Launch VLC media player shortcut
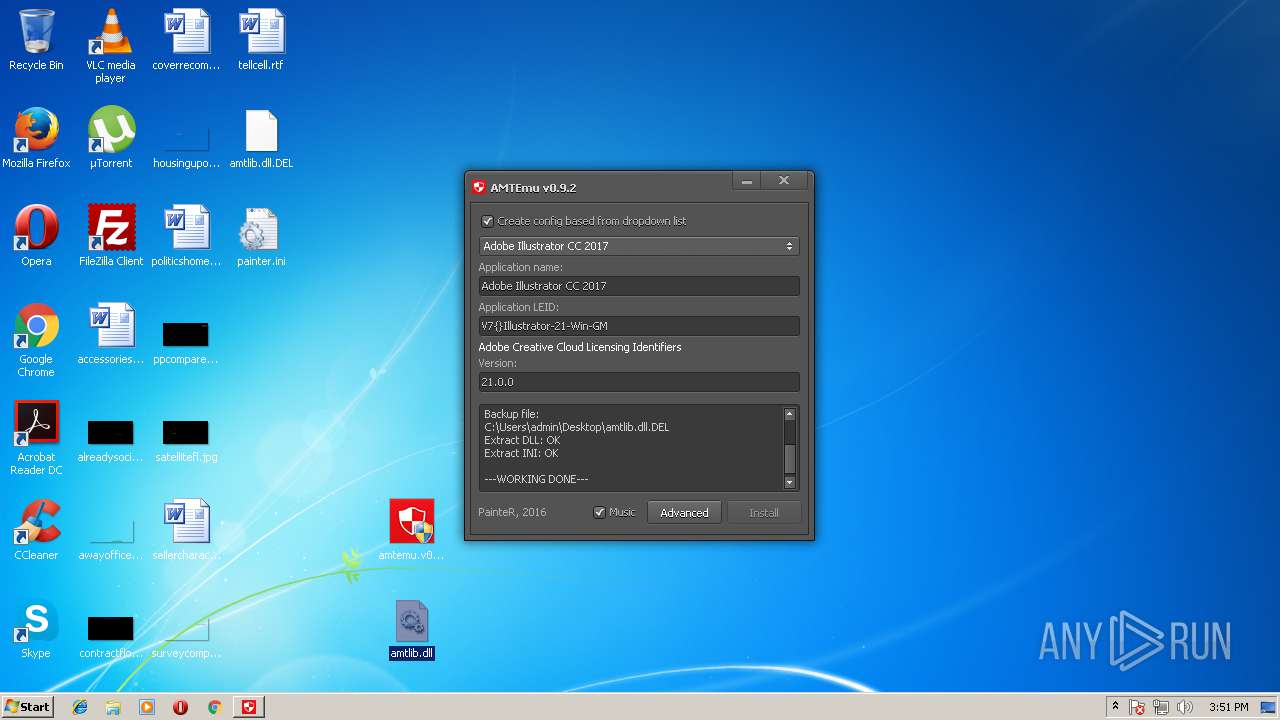1280x720 pixels. [110, 46]
